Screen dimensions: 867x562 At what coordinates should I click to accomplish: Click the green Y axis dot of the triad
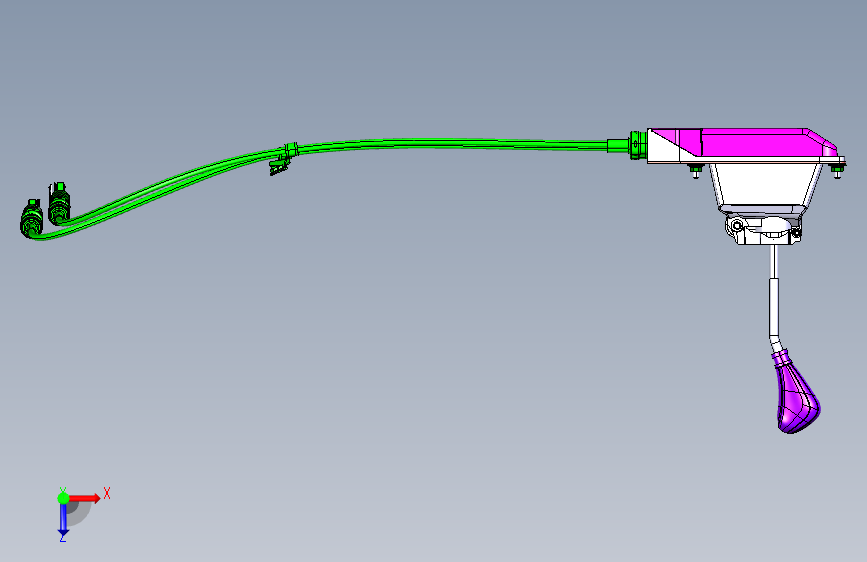click(63, 498)
